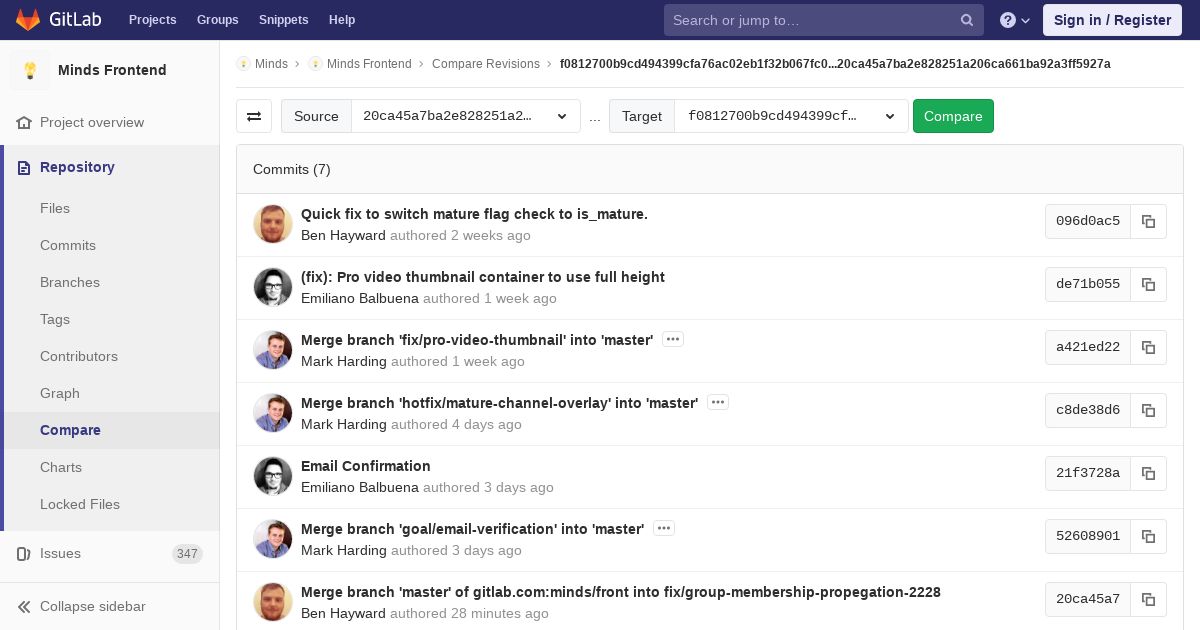The width and height of the screenshot is (1200, 630).
Task: Open Mark Harding avatar on goal/email-verification merge
Action: (x=273, y=539)
